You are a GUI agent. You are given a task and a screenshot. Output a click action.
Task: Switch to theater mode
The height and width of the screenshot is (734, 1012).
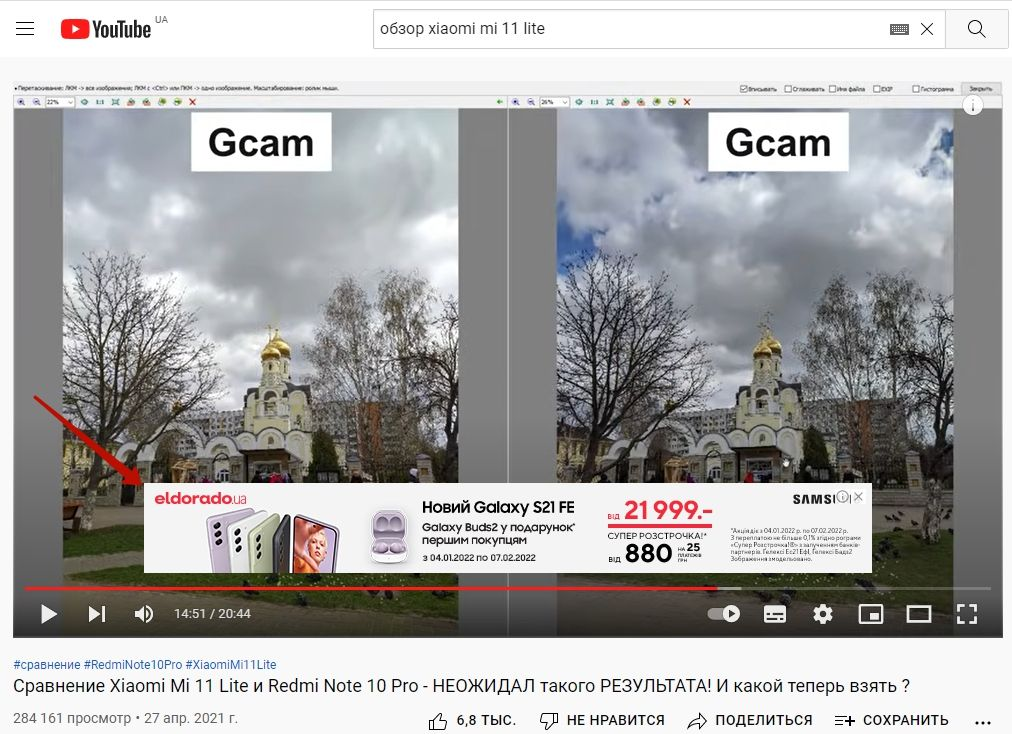[x=918, y=614]
